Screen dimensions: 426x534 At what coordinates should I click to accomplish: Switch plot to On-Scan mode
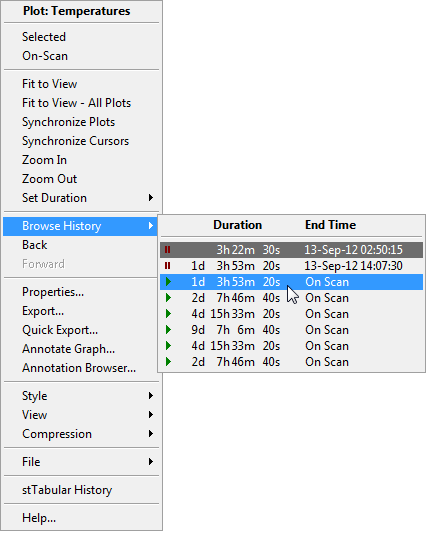tap(45, 56)
